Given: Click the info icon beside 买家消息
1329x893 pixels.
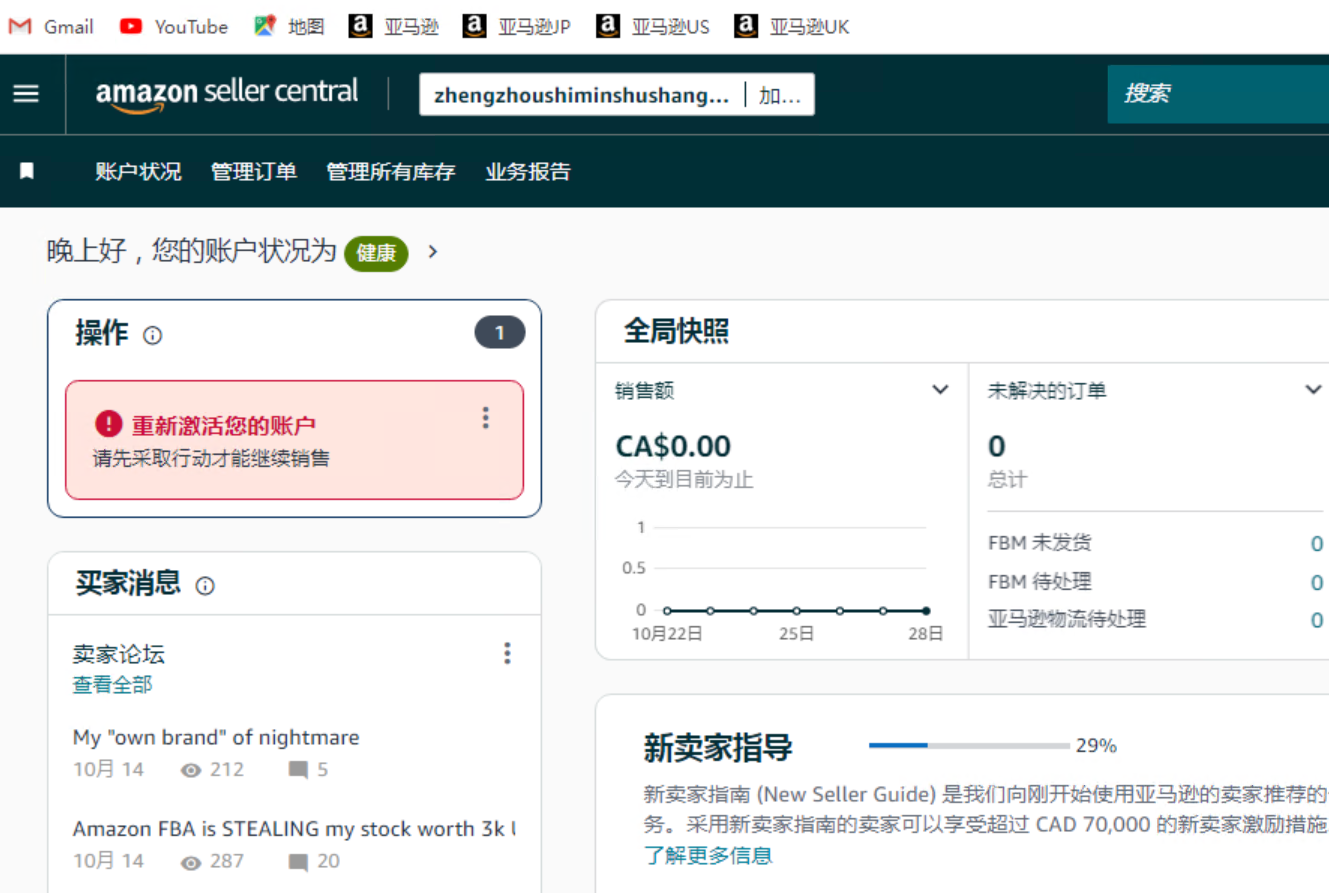Looking at the screenshot, I should tap(205, 586).
